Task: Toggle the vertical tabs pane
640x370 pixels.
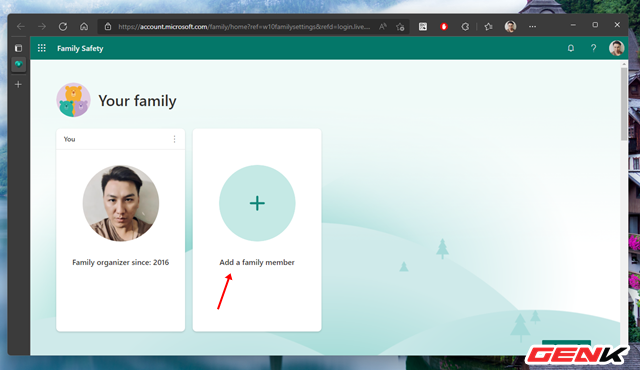Action: [x=18, y=48]
